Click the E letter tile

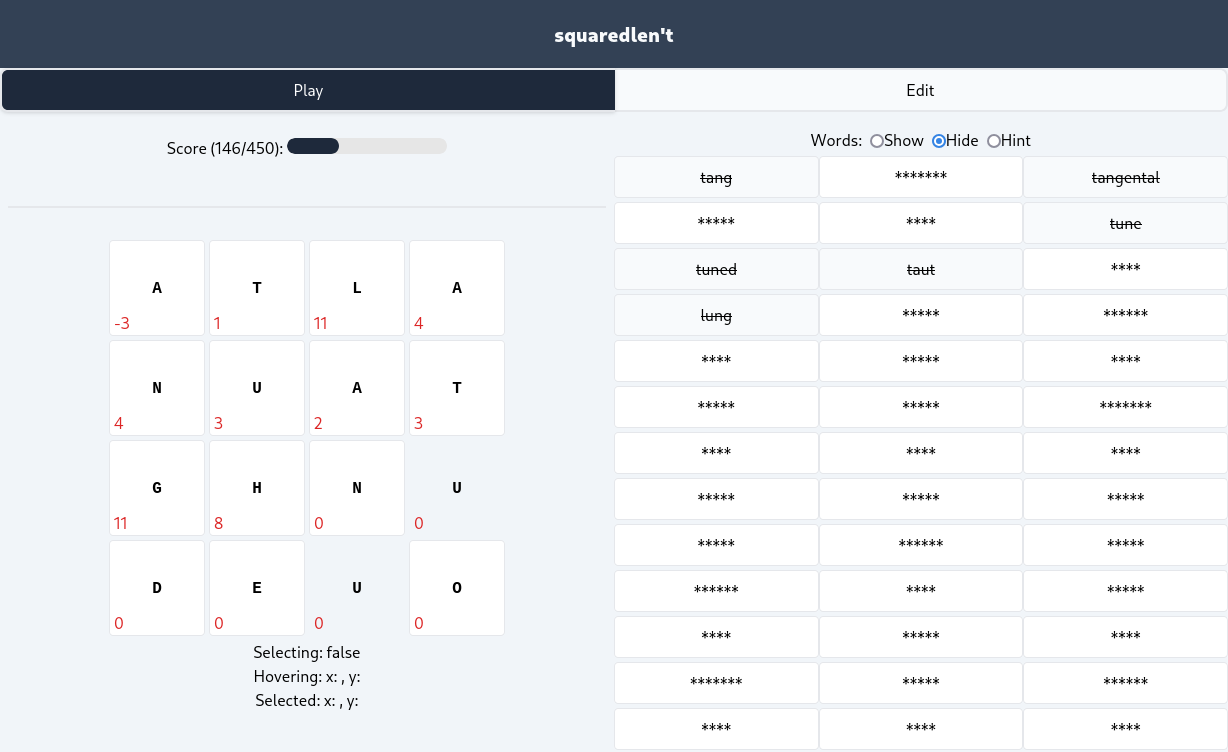[257, 588]
